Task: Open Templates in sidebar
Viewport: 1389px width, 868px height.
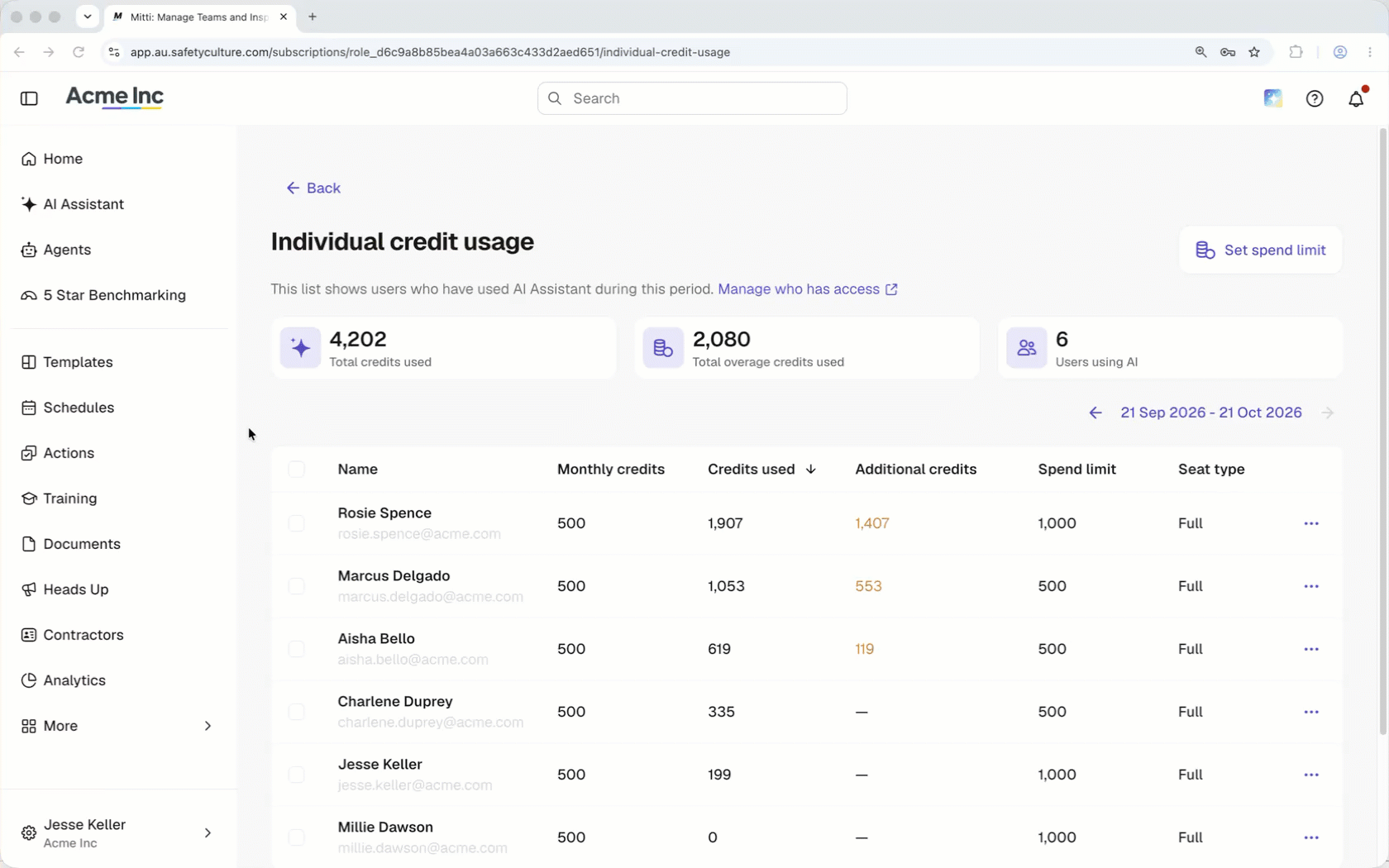Action: tap(67, 362)
